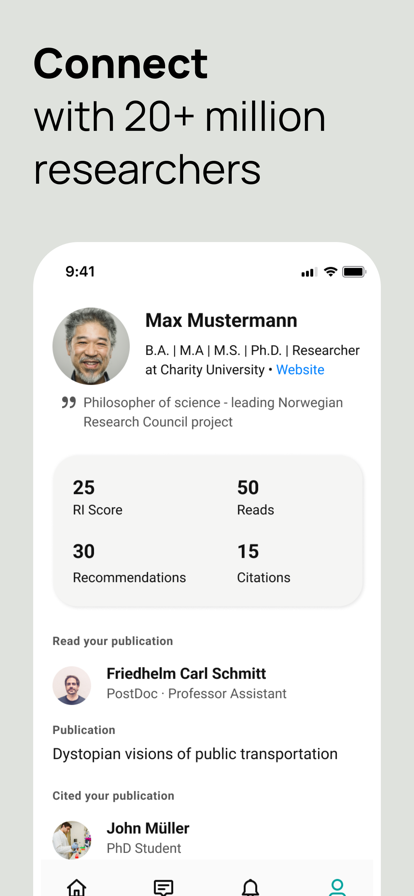View the 15 Citations stat
The height and width of the screenshot is (896, 414).
pos(264,563)
